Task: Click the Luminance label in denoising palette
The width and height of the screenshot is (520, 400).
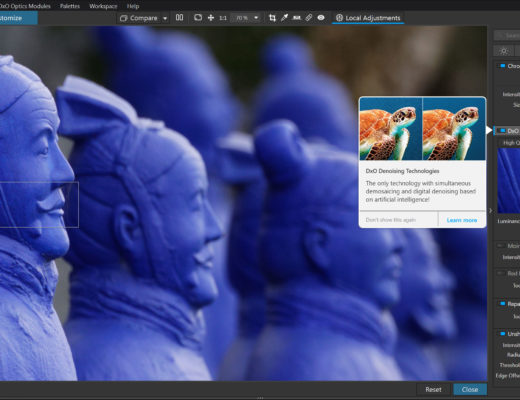Action: point(508,221)
